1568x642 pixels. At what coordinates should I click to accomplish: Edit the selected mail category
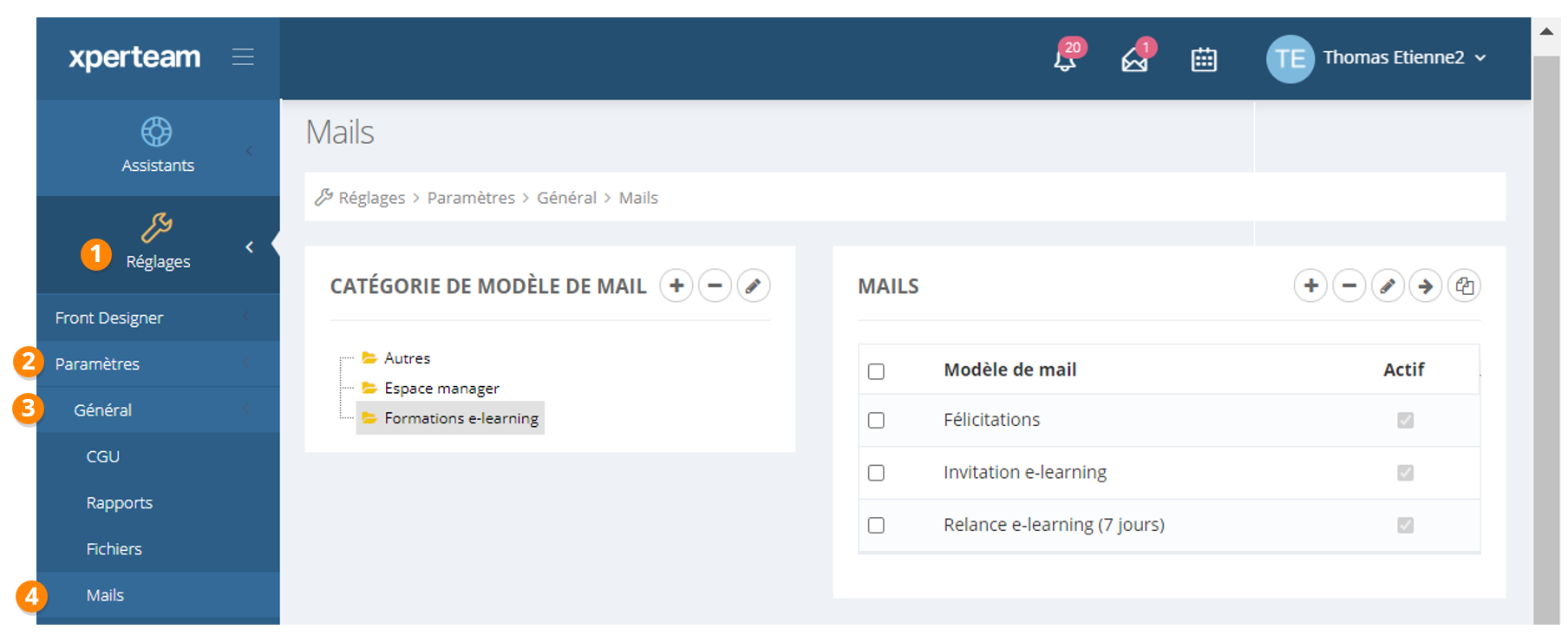[x=753, y=285]
